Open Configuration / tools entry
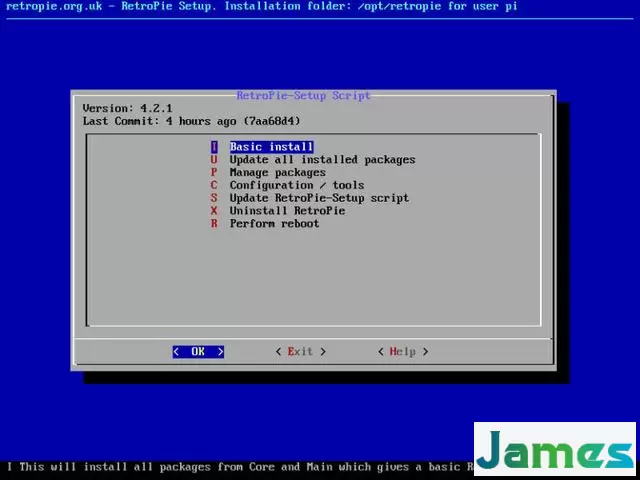The height and width of the screenshot is (480, 640). (x=287, y=185)
